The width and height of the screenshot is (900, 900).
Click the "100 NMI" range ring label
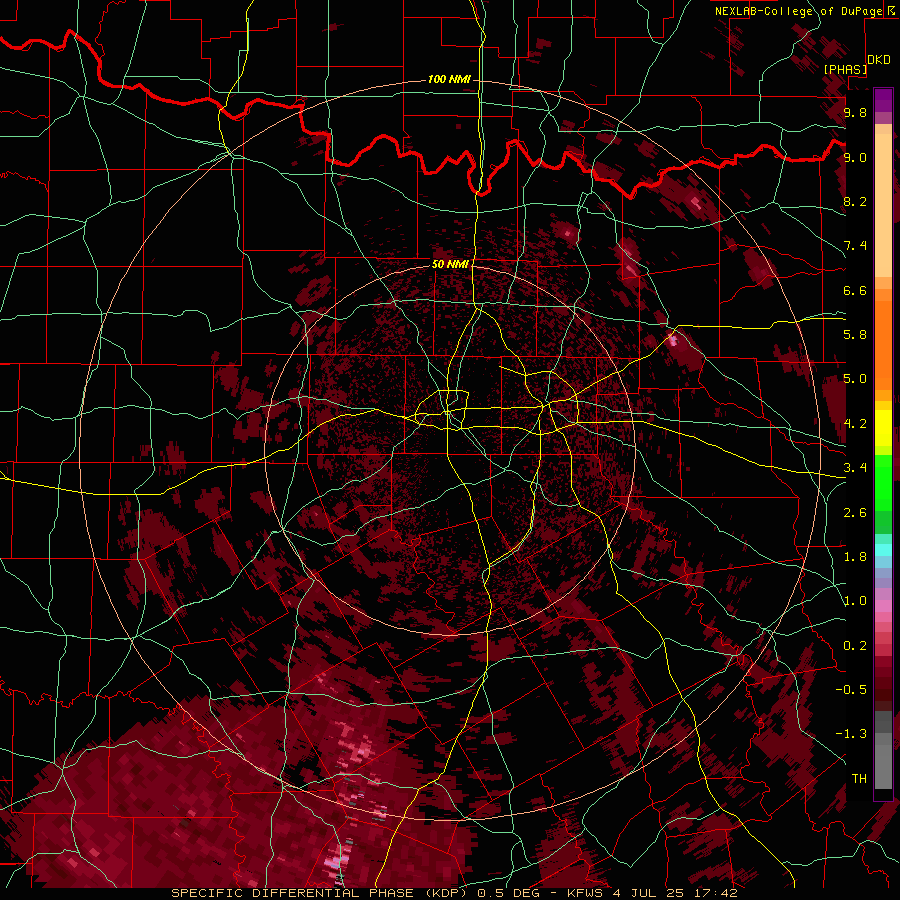pyautogui.click(x=449, y=79)
